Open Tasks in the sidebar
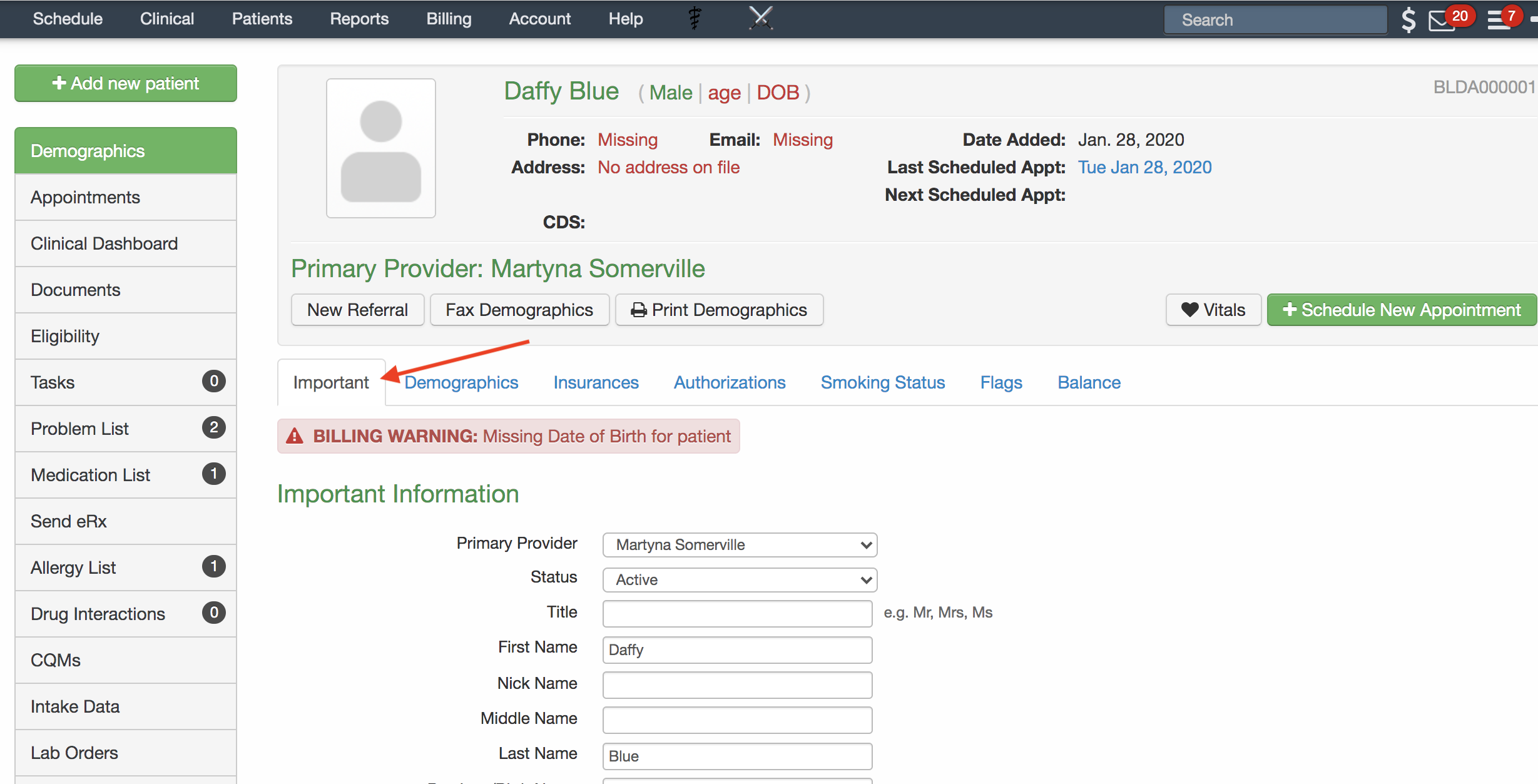 click(126, 382)
